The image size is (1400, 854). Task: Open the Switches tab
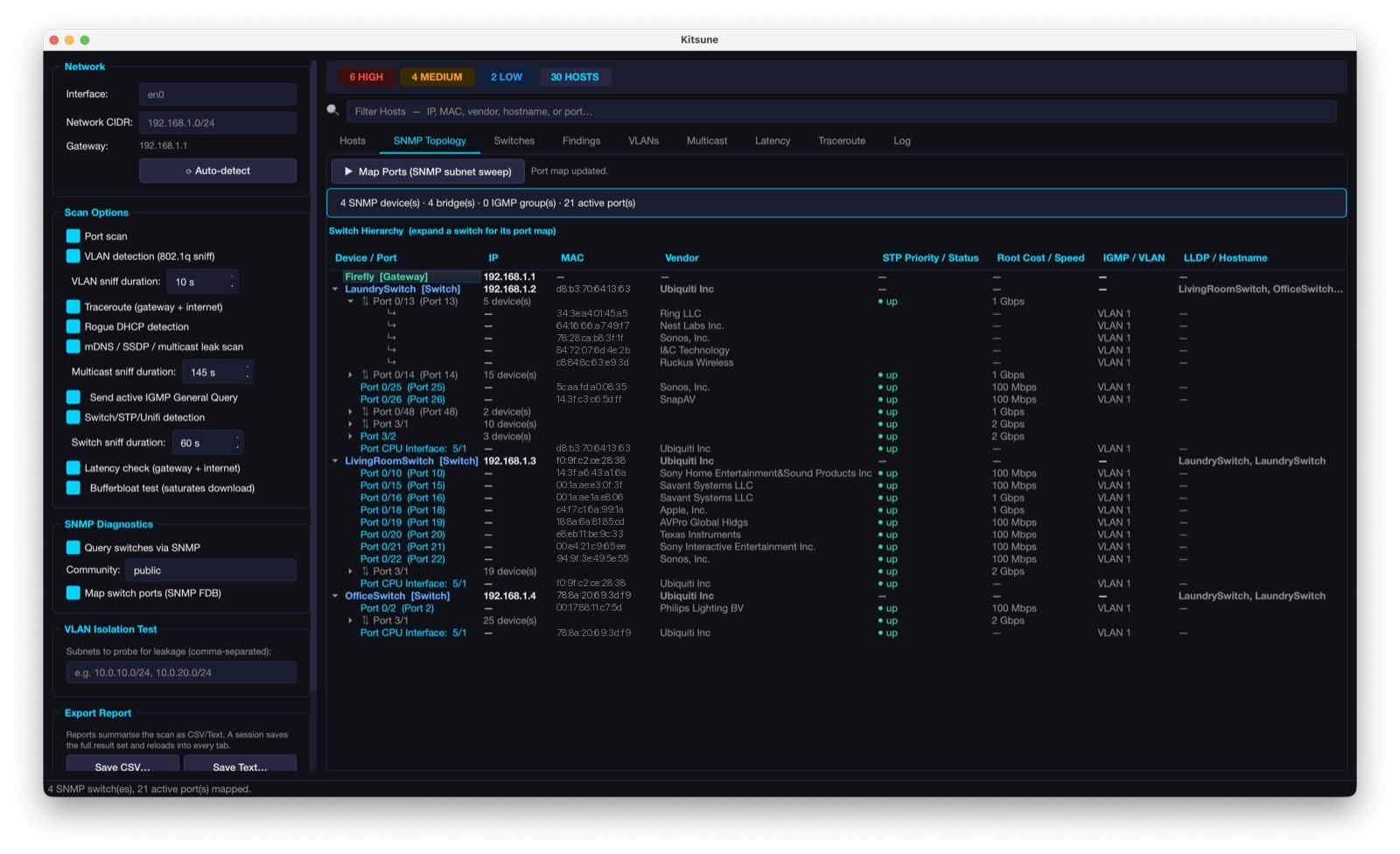pyautogui.click(x=514, y=141)
